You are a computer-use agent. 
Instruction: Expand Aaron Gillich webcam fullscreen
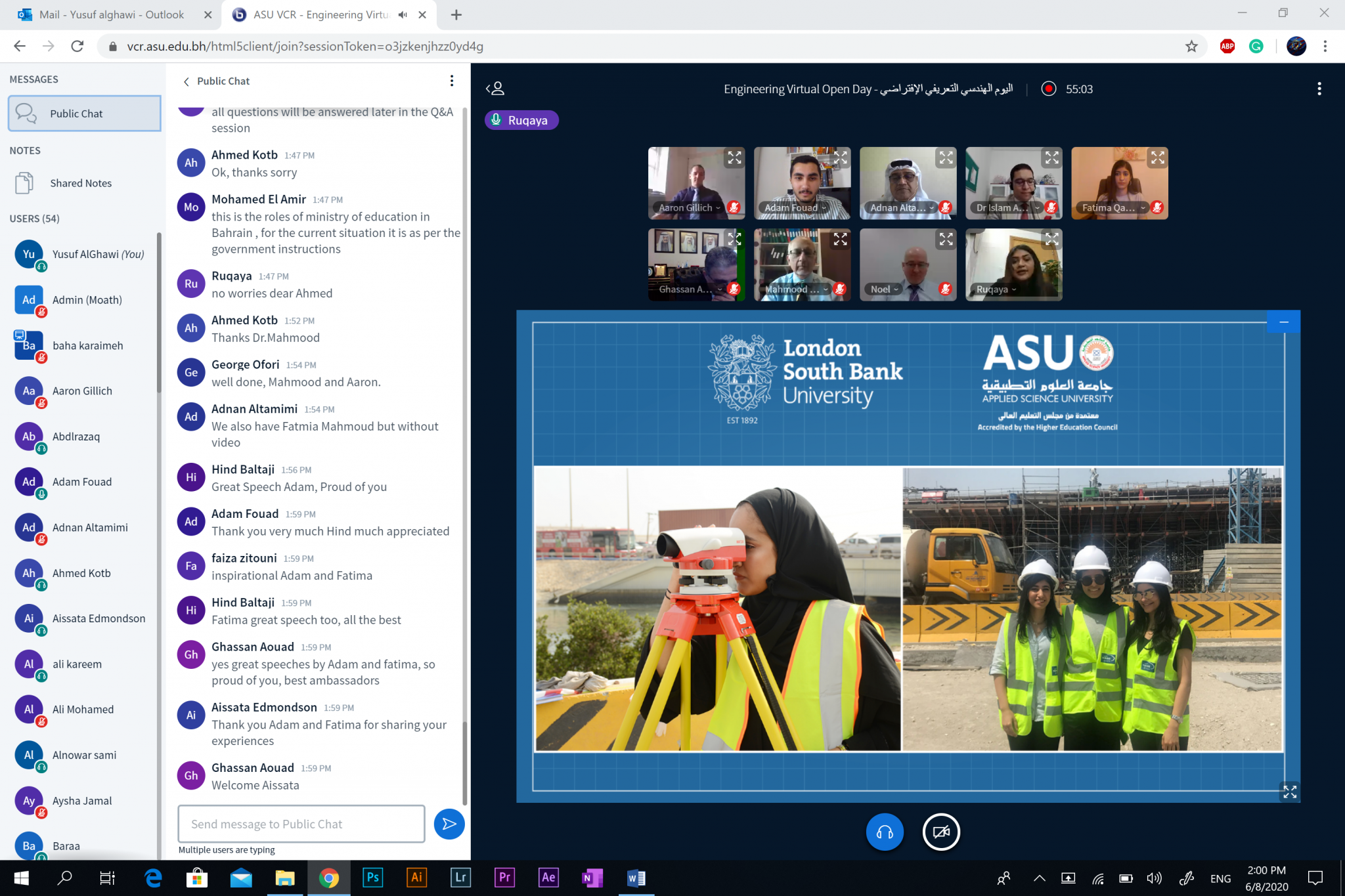tap(734, 158)
